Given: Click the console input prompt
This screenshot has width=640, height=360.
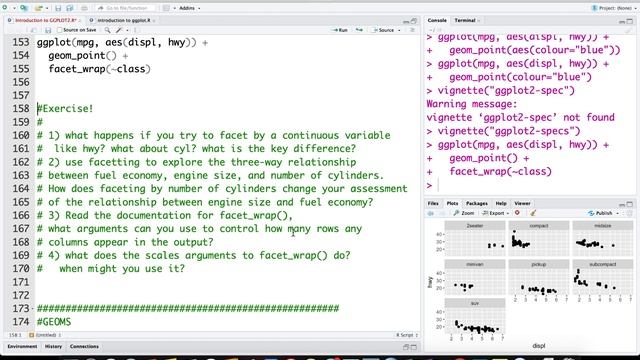Looking at the screenshot, I should point(439,185).
